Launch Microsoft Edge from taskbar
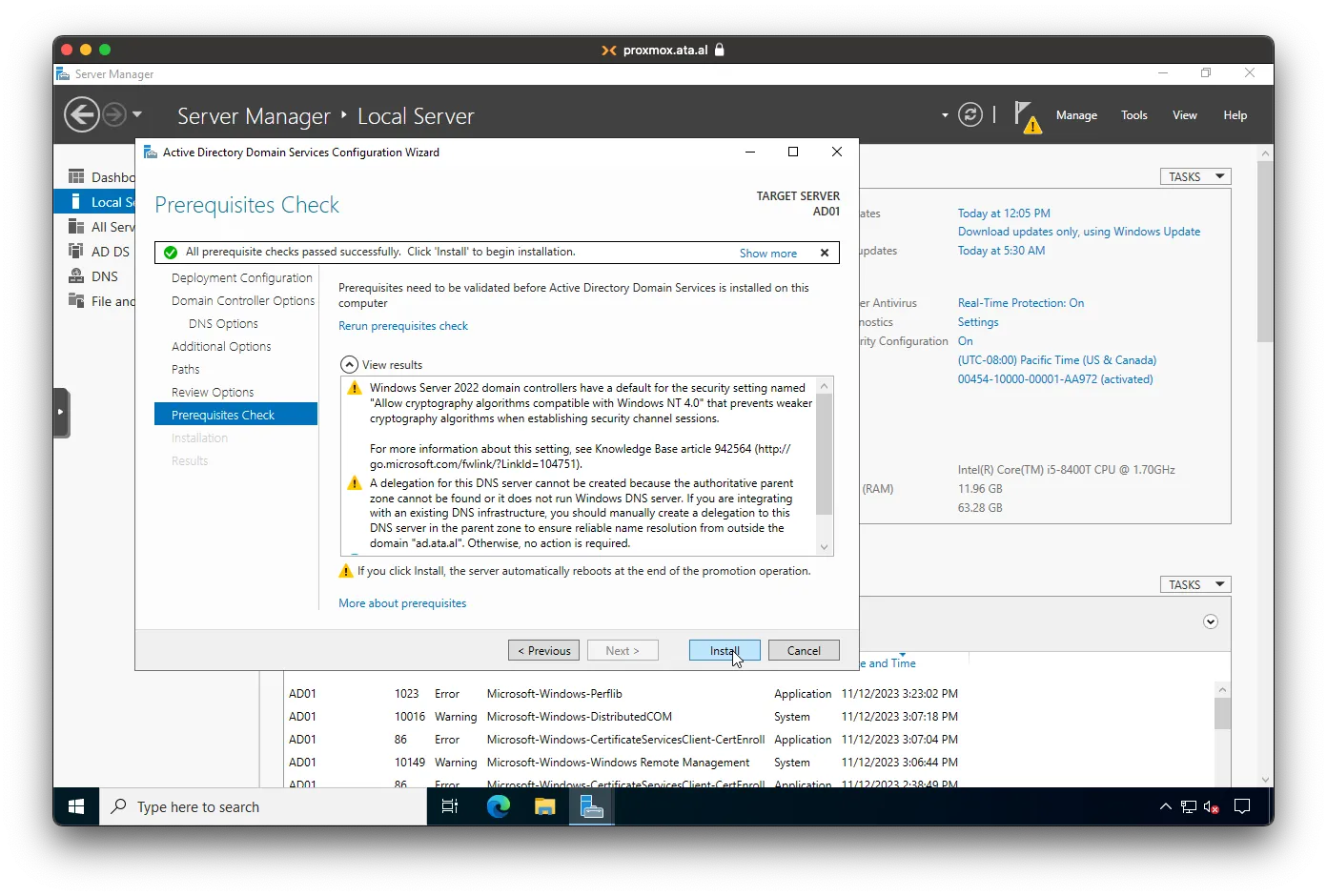Screen dimensions: 1327x896 pyautogui.click(x=499, y=806)
